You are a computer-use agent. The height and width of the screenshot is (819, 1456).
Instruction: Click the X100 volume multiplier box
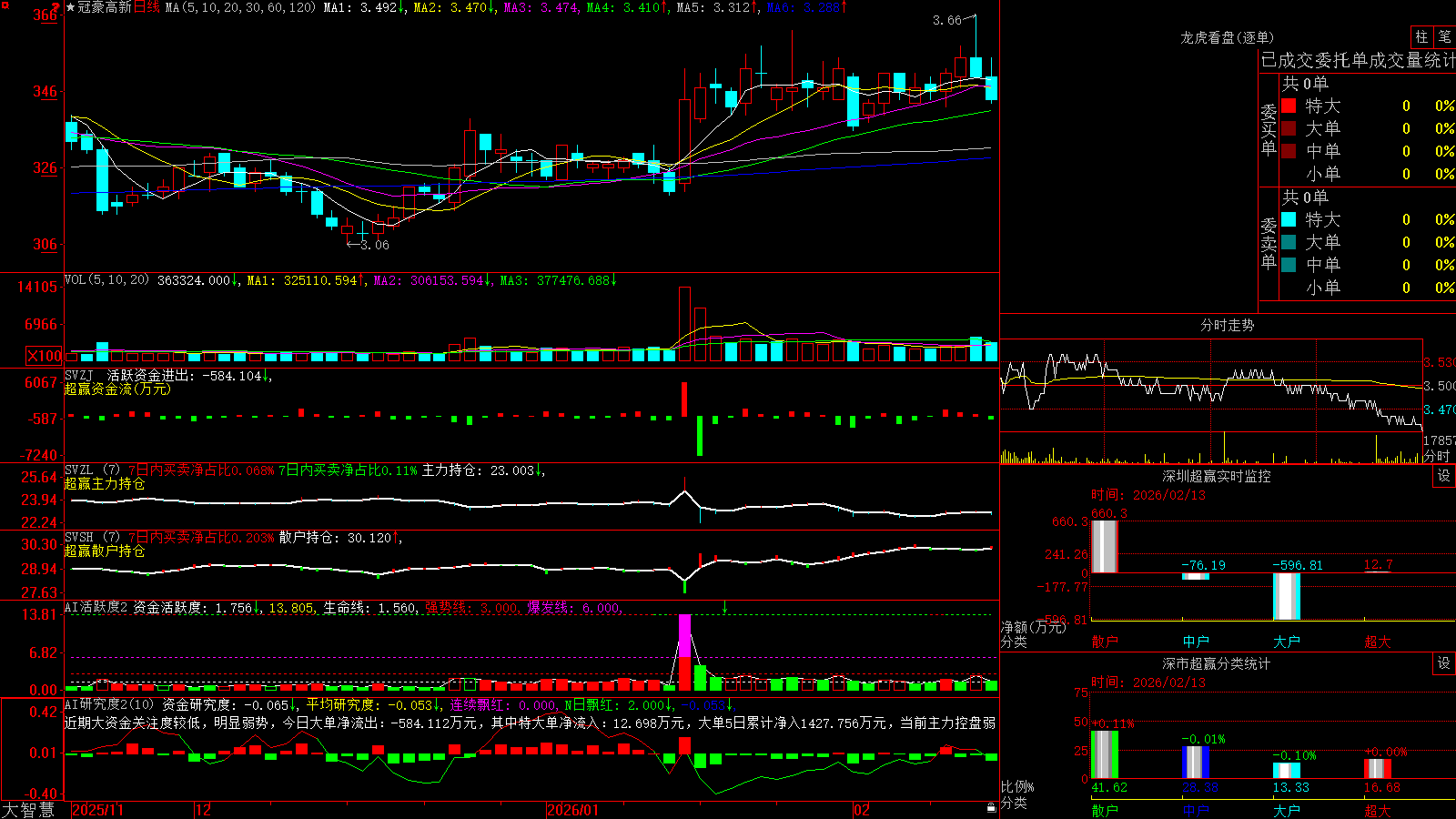pyautogui.click(x=45, y=356)
